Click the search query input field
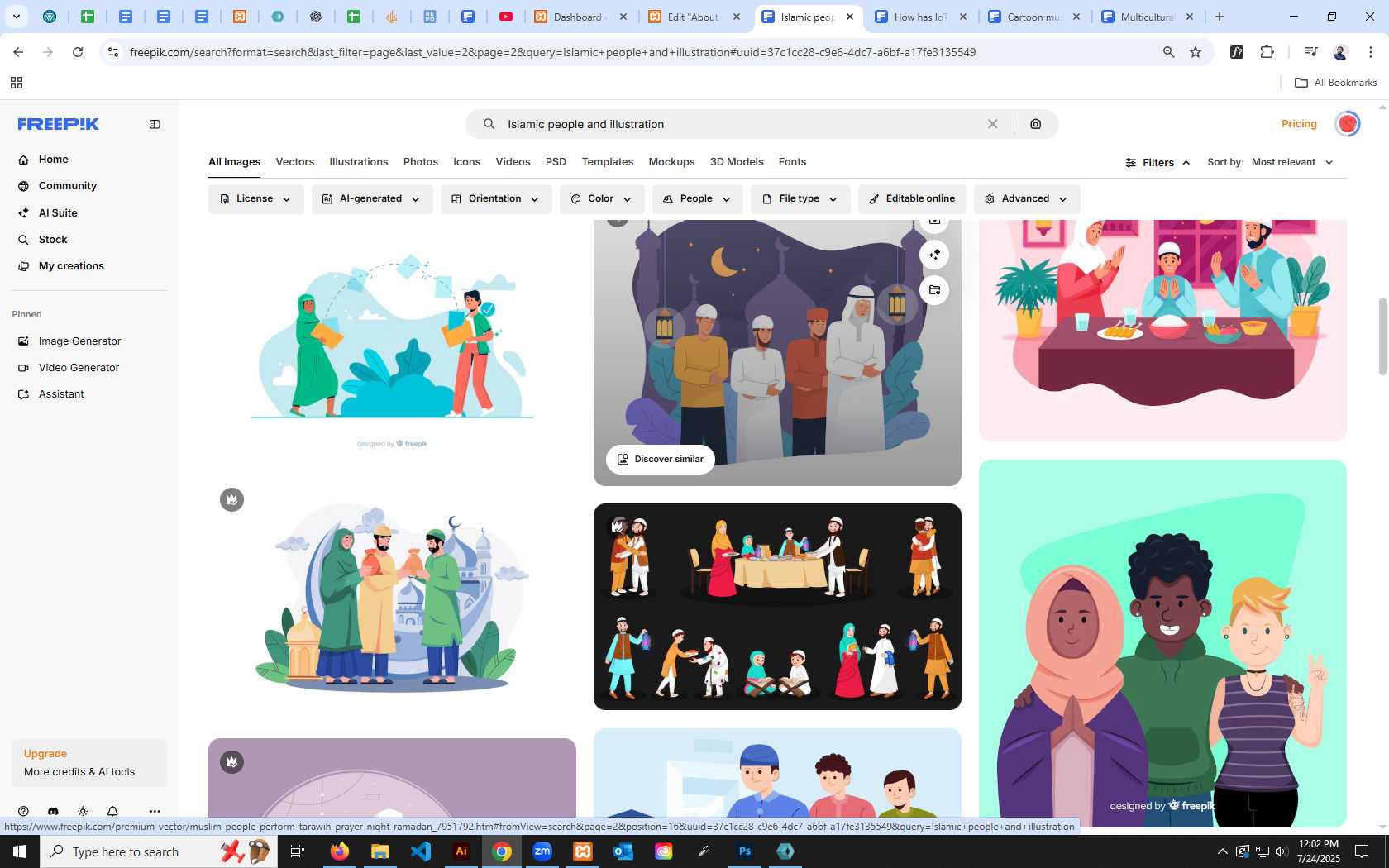Screen dimensions: 1389x868 click(x=740, y=124)
